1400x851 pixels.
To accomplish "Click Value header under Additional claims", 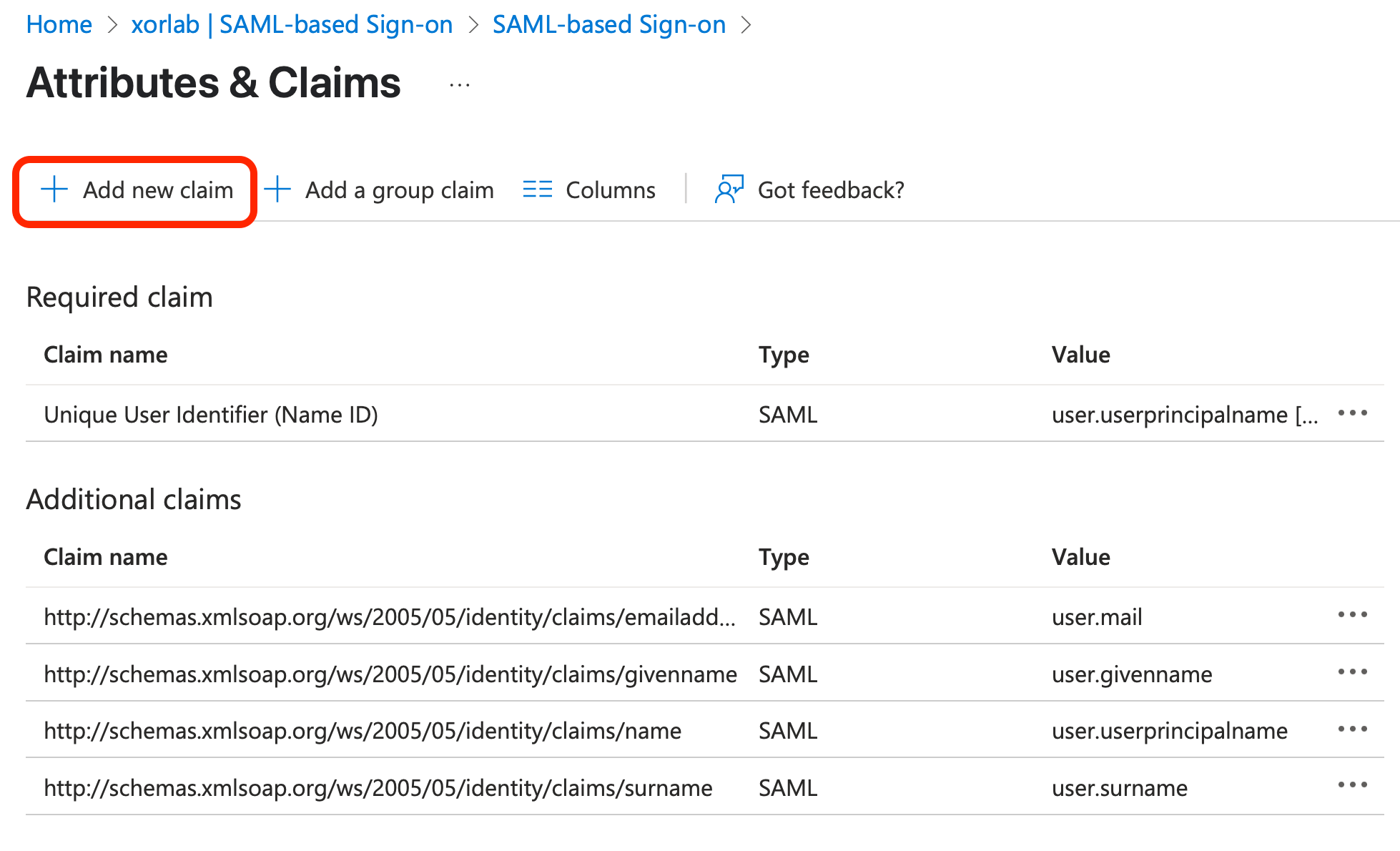I will coord(1081,557).
